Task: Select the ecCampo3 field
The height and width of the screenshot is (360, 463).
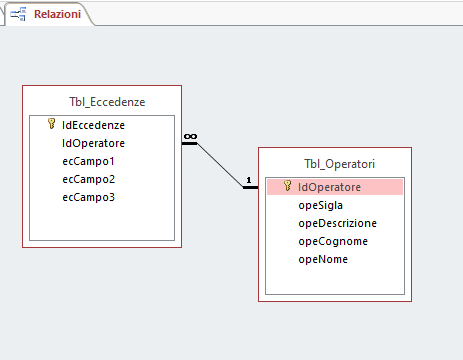Action: 88,197
